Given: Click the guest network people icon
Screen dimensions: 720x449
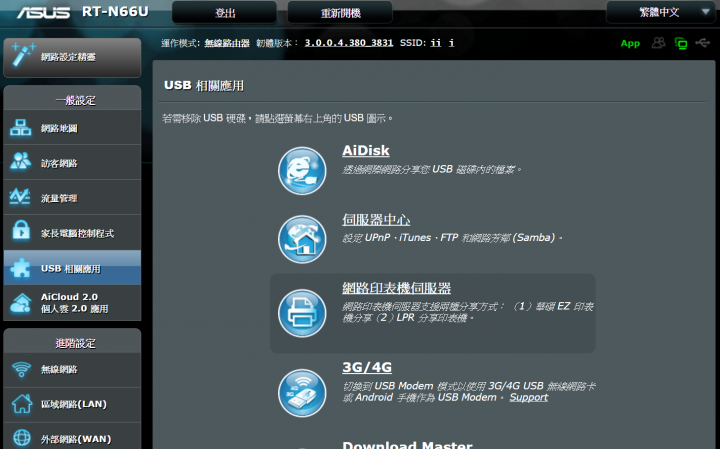Looking at the screenshot, I should 21,162.
